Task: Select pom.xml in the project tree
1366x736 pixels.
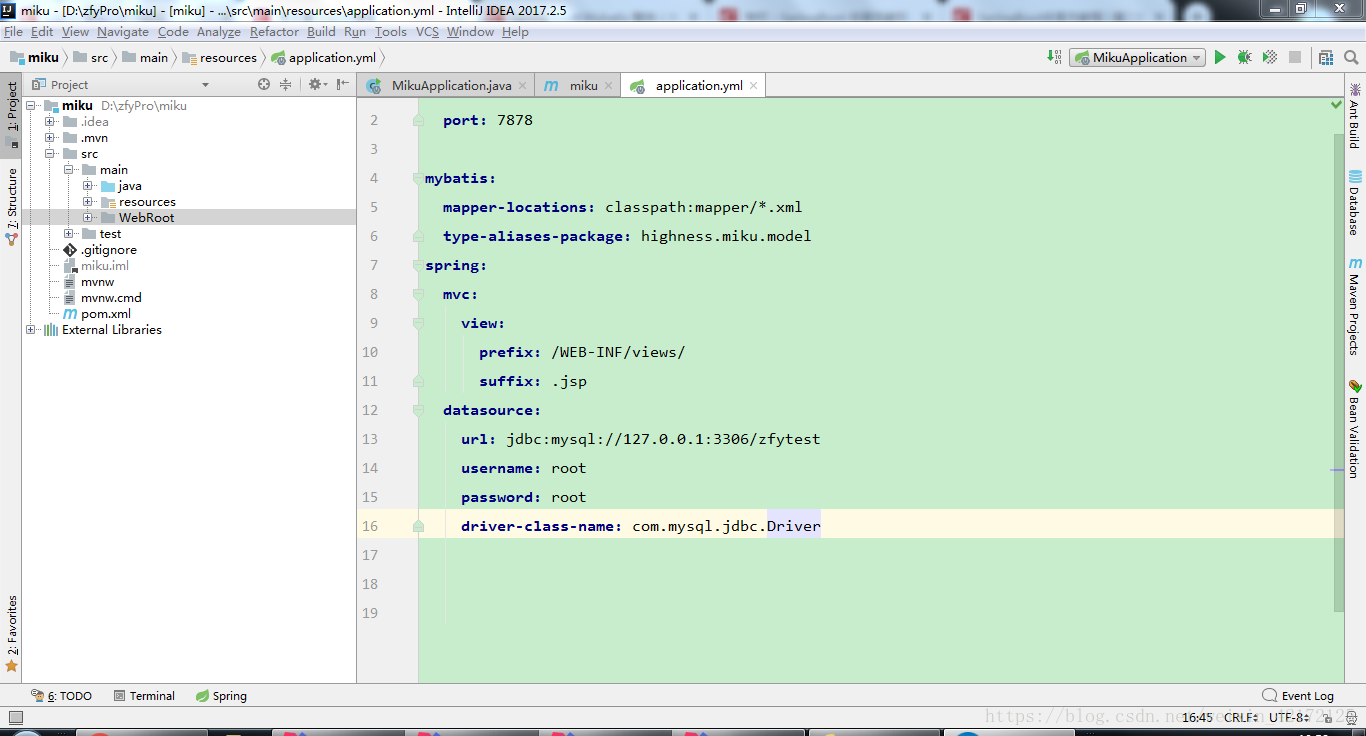Action: (x=105, y=314)
